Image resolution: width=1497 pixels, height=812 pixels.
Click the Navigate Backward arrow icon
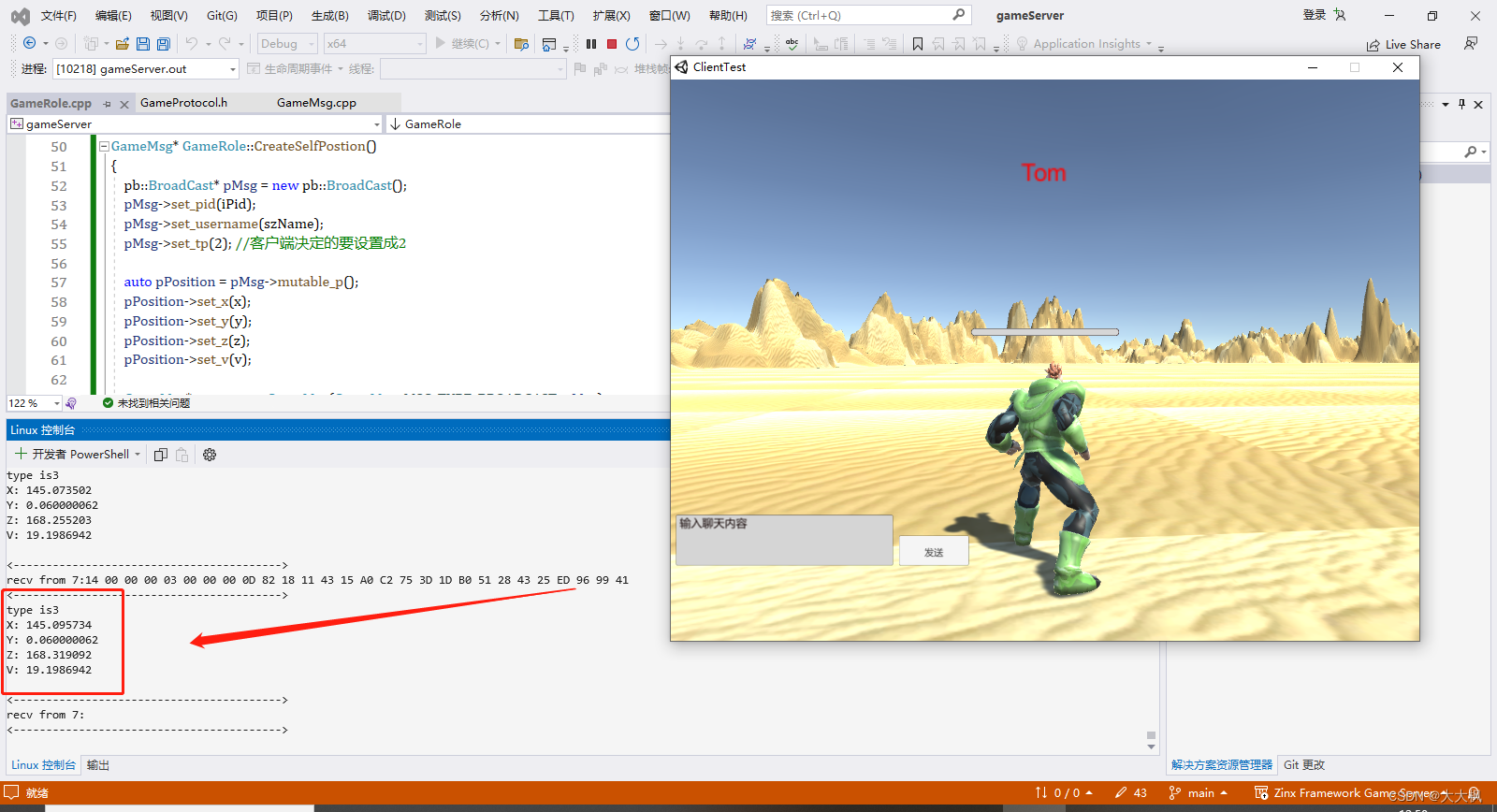(29, 43)
